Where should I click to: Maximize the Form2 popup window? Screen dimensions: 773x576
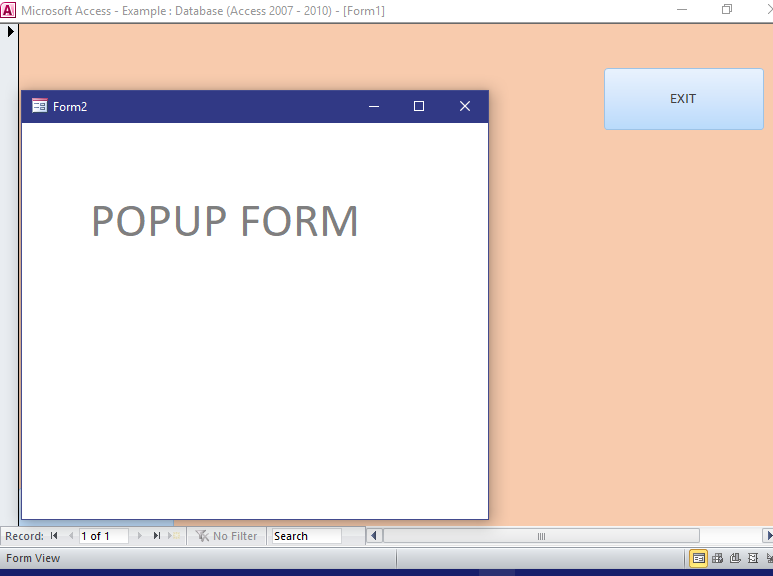[419, 106]
